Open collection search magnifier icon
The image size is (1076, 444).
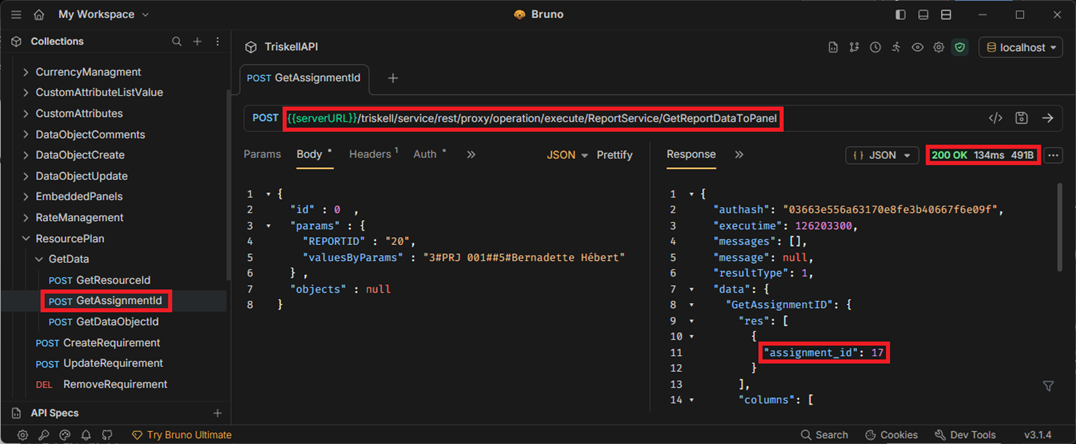click(x=176, y=41)
